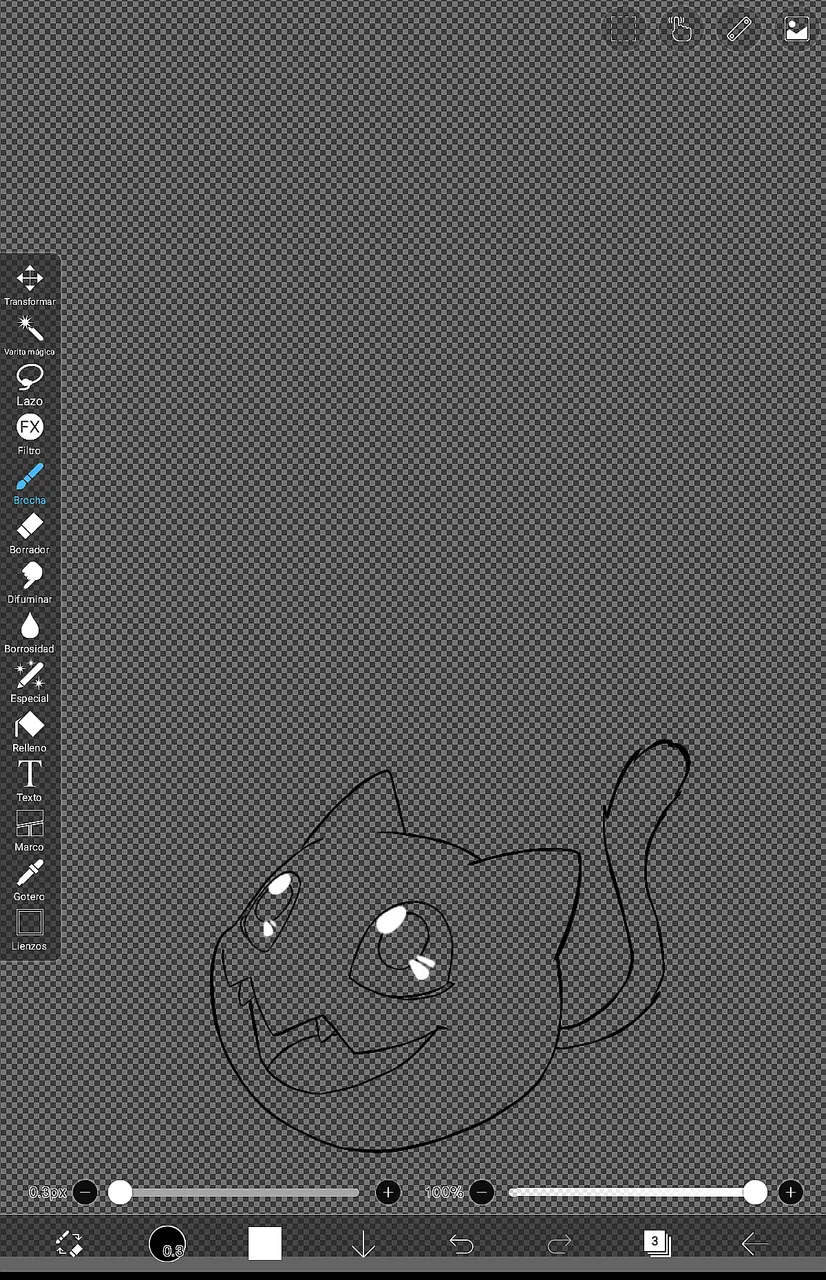Screen dimensions: 826x1280
Task: Select the Lazo tool
Action: point(30,384)
